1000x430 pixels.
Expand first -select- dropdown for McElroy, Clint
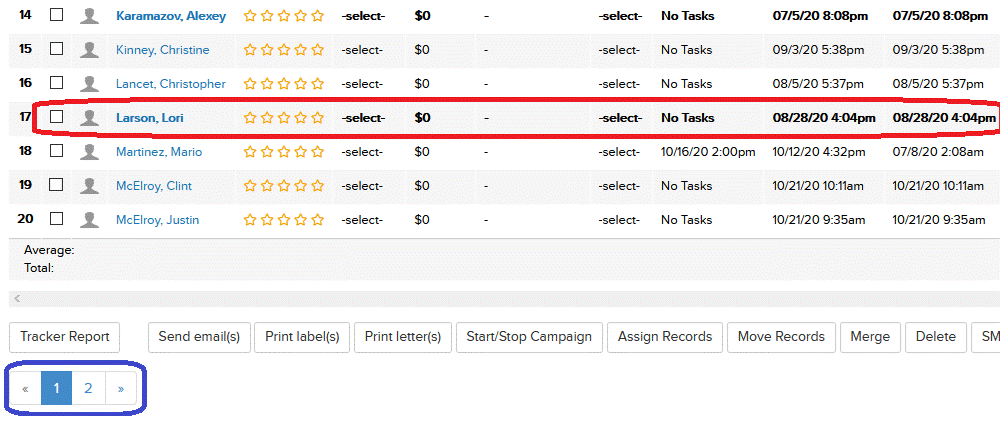362,186
